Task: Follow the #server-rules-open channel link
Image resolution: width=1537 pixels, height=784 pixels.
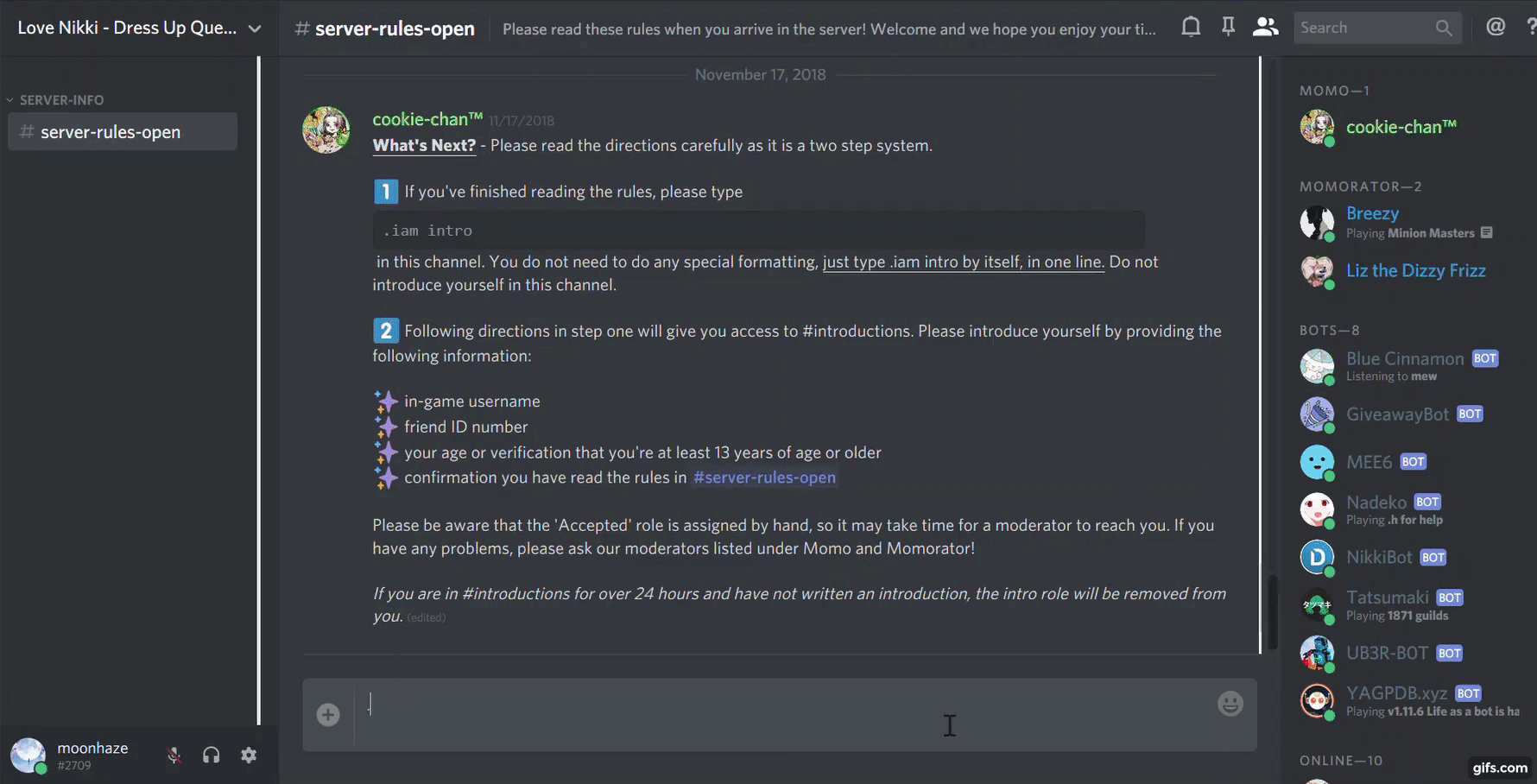Action: (764, 477)
